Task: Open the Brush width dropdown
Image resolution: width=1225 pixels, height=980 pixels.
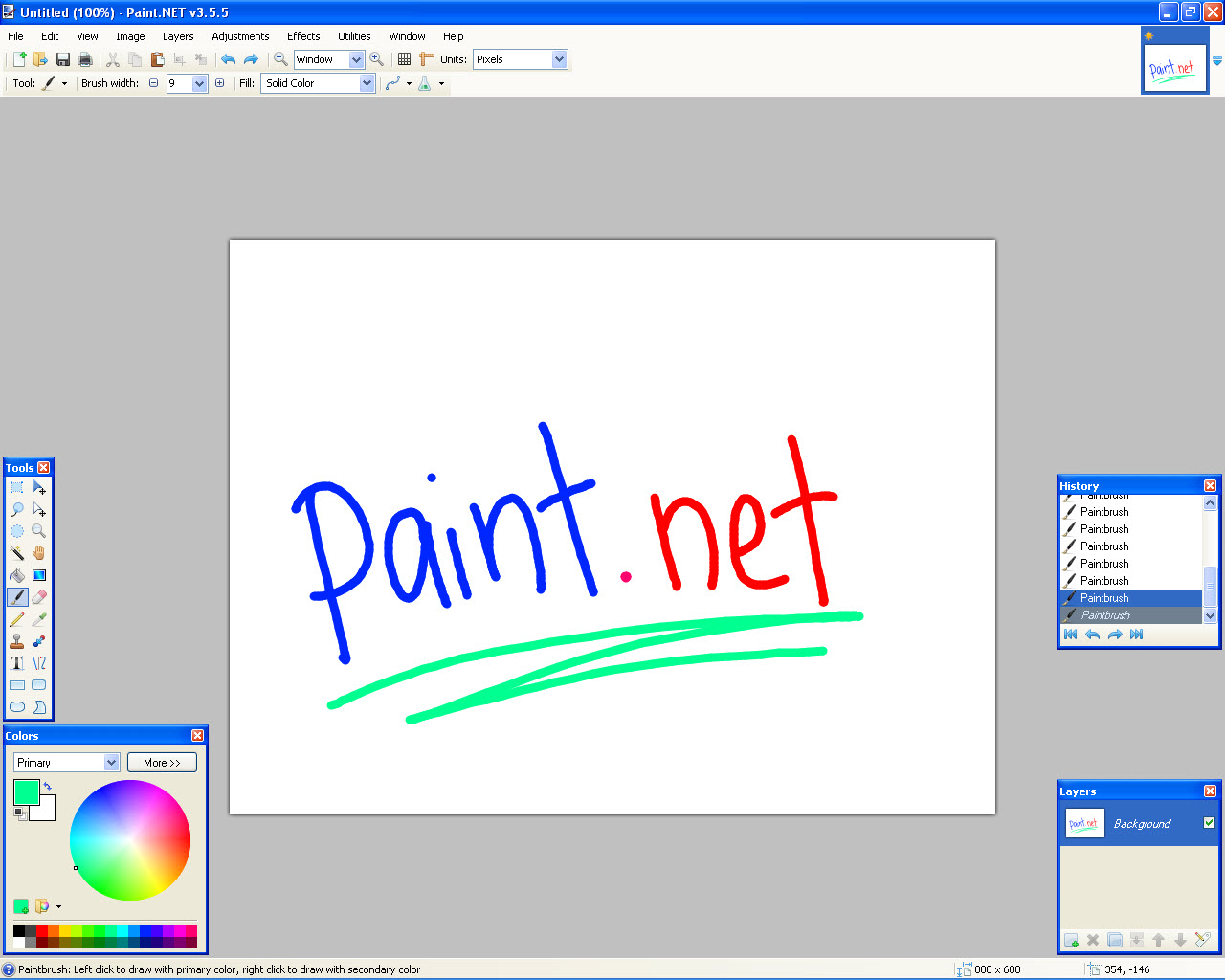Action: [199, 83]
